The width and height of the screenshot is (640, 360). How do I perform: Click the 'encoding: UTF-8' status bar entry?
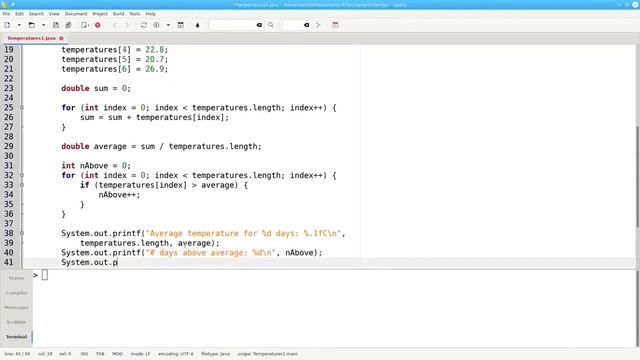(176, 354)
